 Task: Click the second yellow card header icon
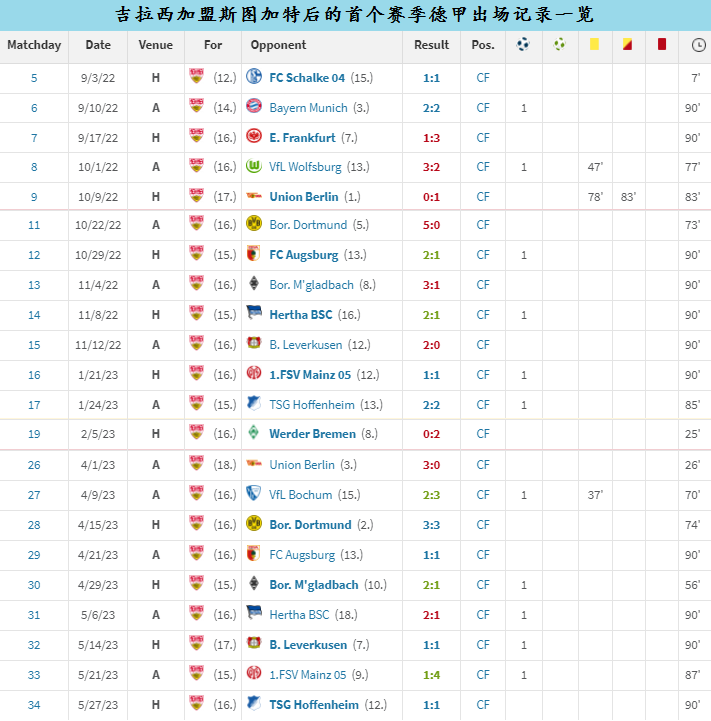(x=627, y=45)
